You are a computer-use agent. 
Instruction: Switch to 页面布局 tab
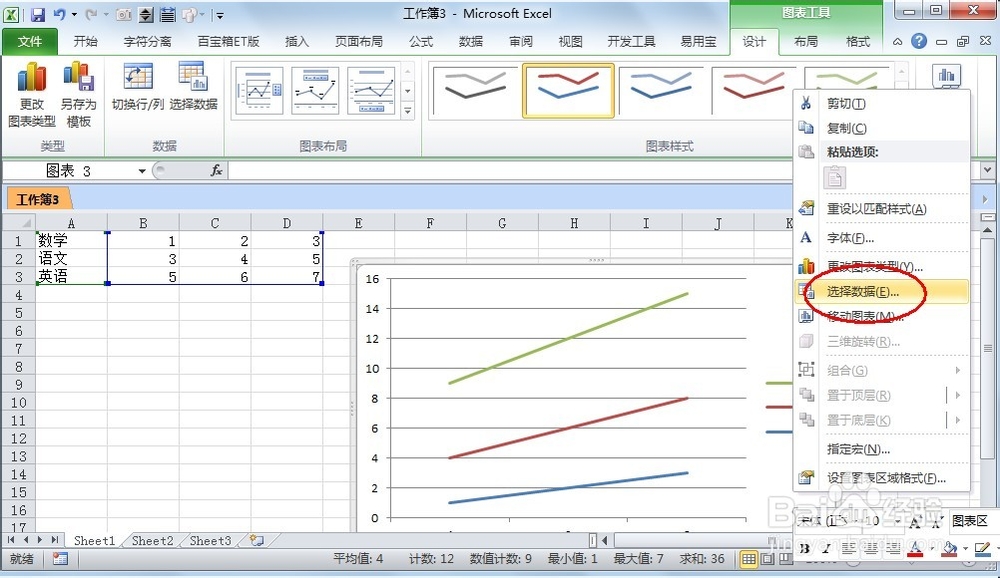[x=359, y=41]
